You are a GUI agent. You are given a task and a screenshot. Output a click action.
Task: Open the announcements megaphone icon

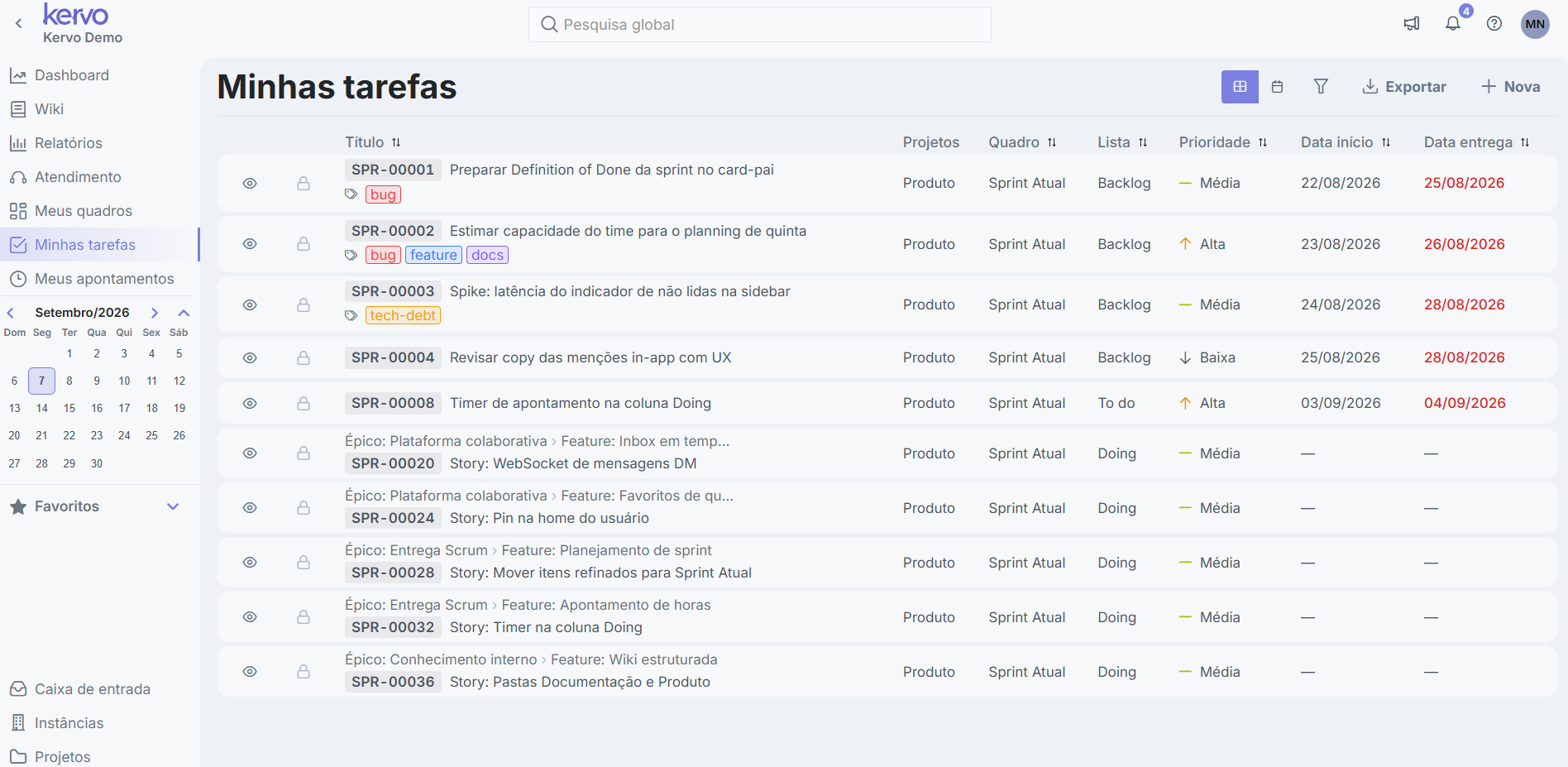[1412, 24]
